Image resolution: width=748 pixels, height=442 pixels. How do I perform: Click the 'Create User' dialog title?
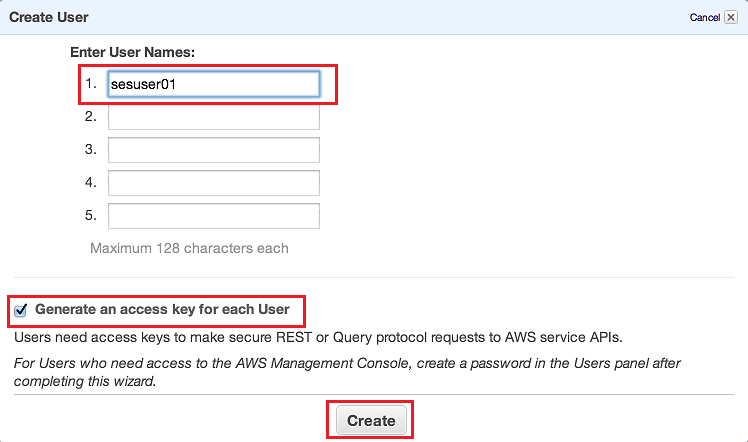pyautogui.click(x=49, y=17)
